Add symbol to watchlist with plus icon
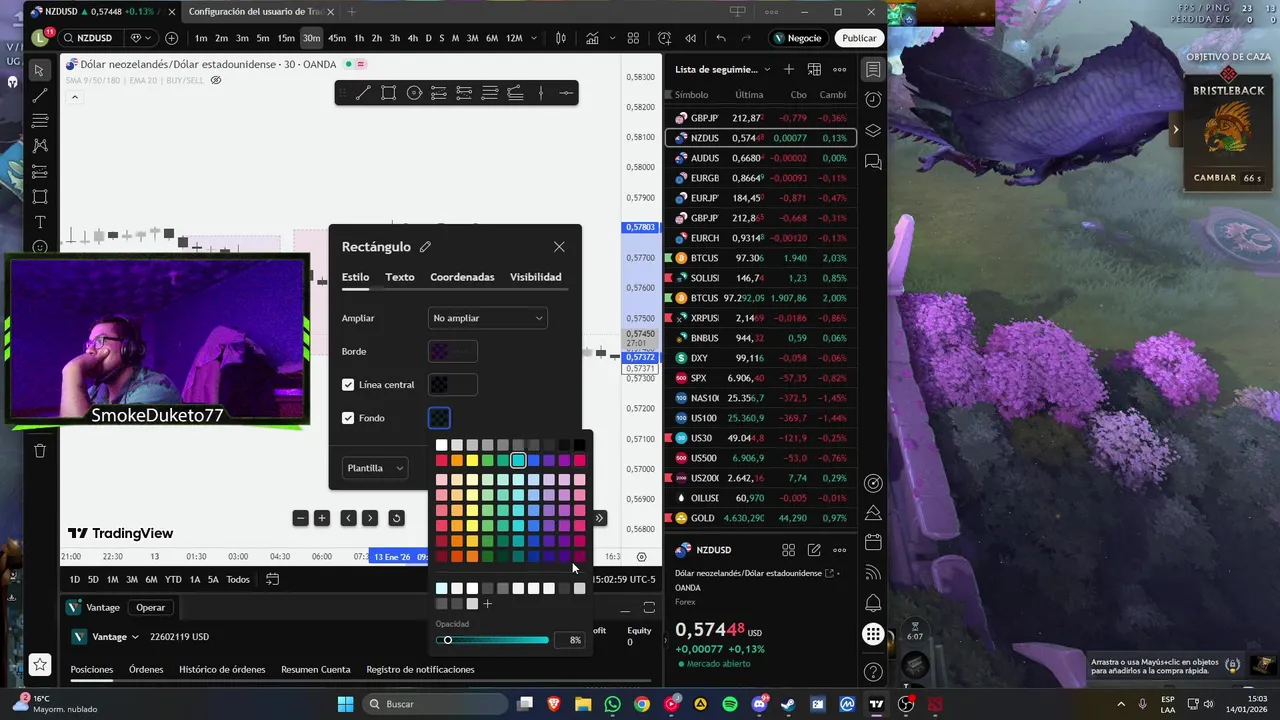 click(x=789, y=69)
